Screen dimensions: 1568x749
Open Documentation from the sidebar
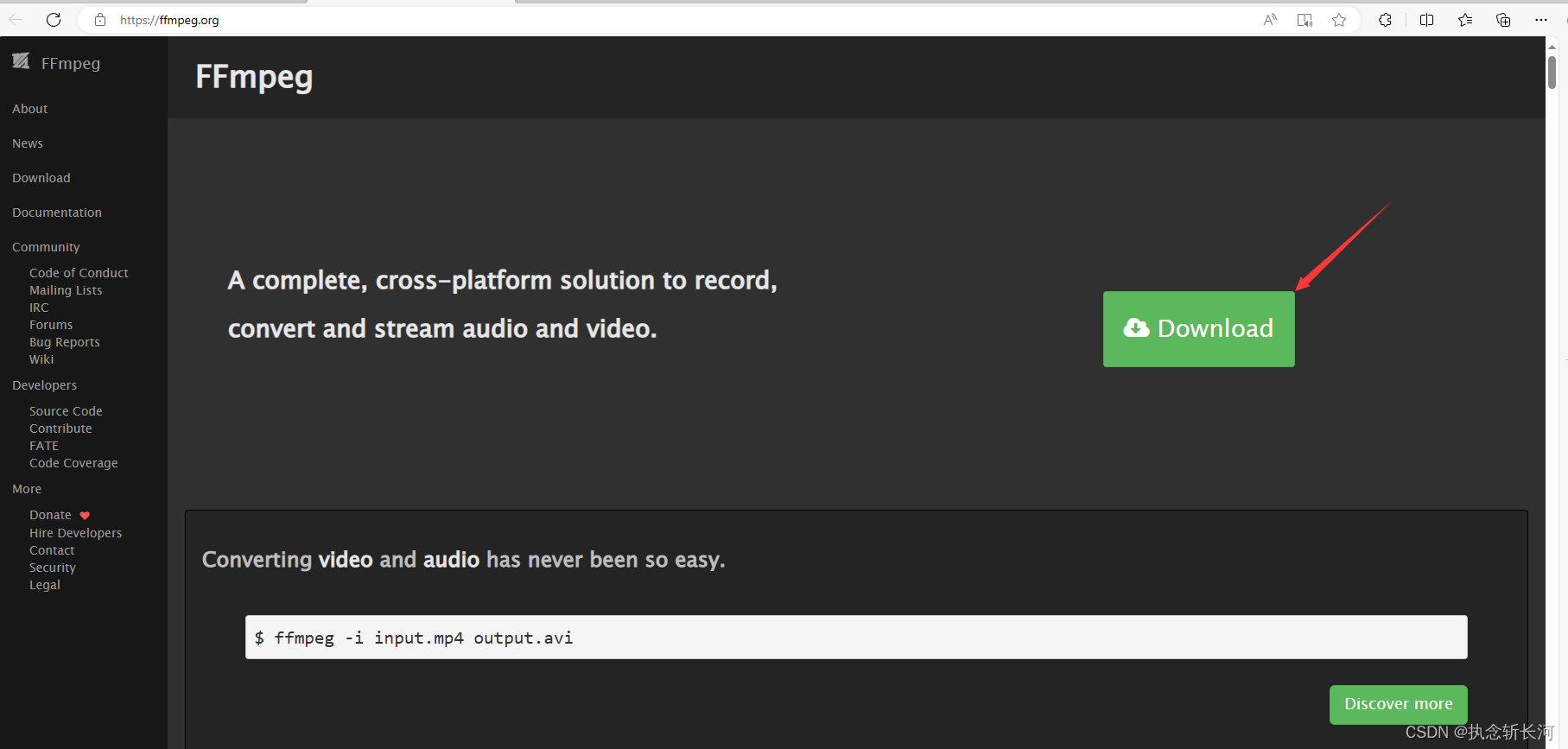click(57, 213)
